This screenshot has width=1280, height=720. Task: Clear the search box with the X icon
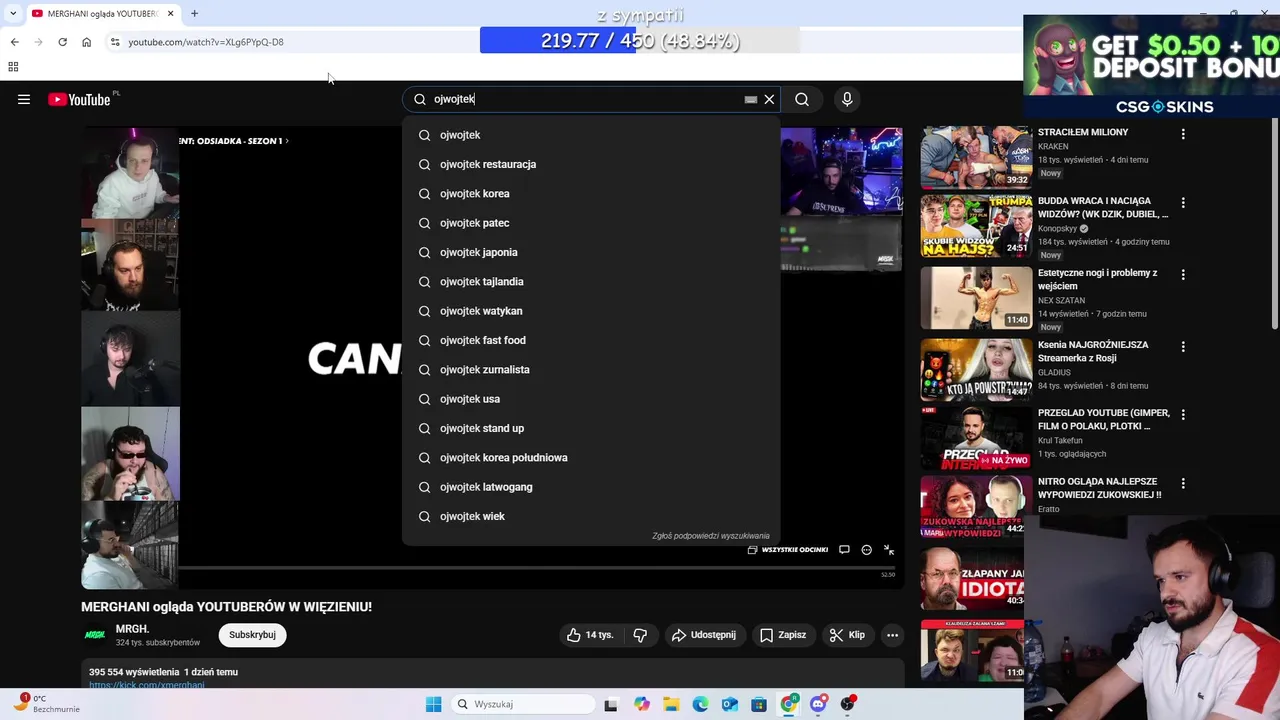point(769,99)
